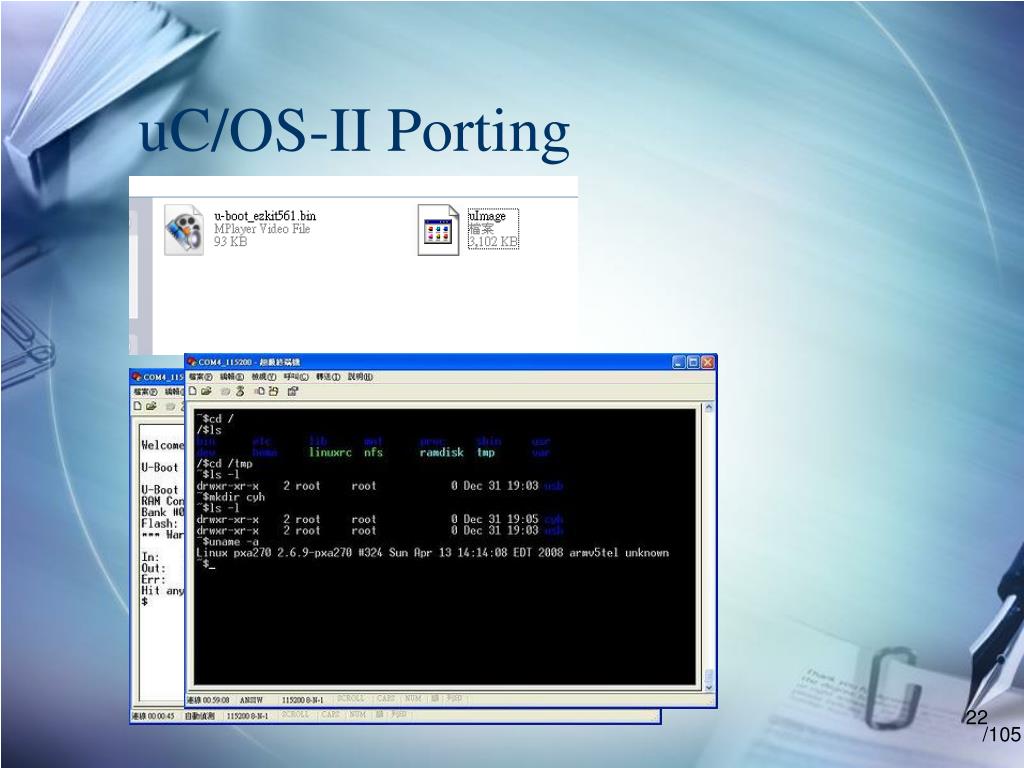Open the 轉送(T) menu in front window

(328, 377)
